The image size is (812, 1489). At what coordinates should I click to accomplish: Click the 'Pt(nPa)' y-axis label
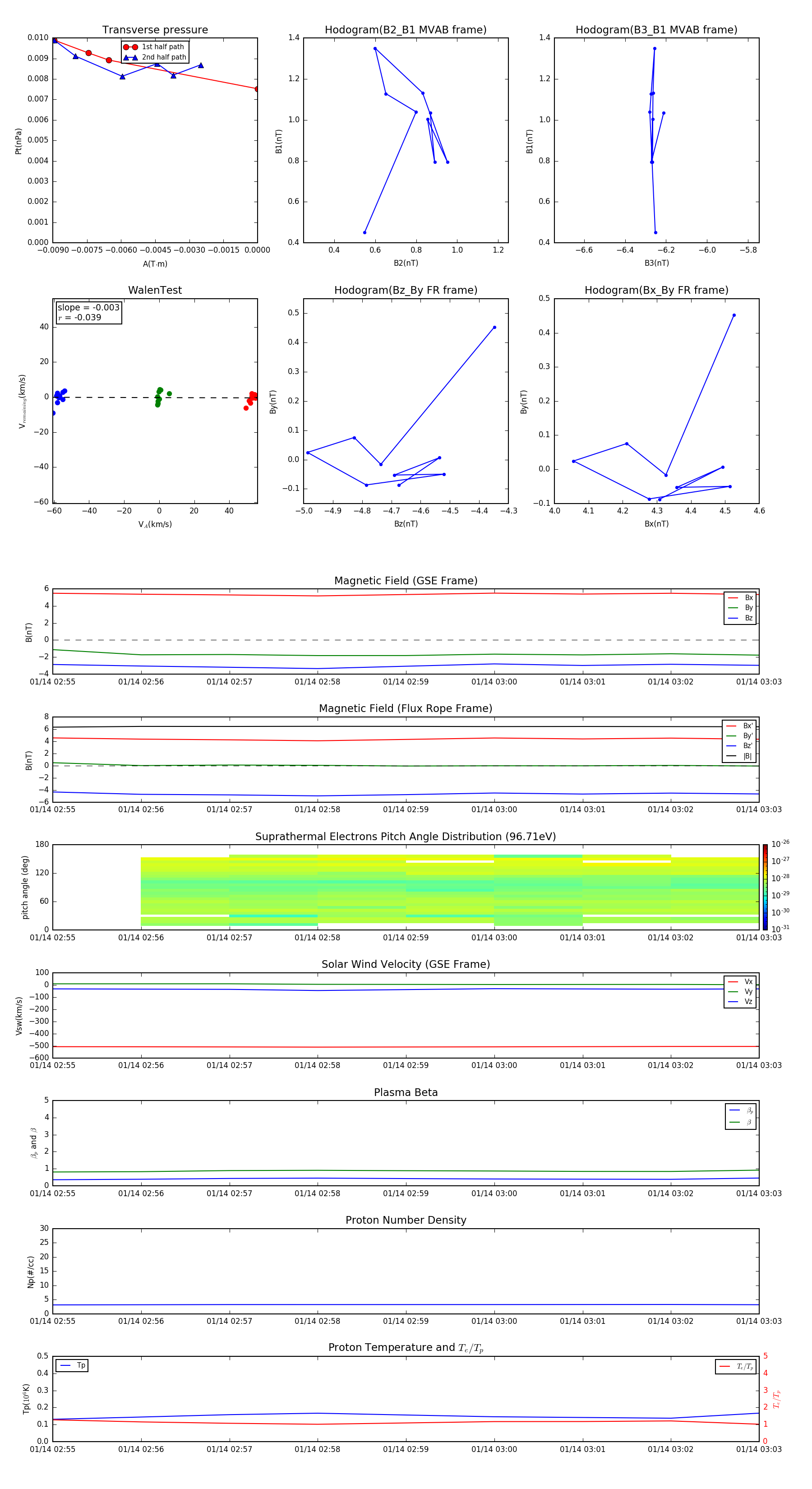point(18,141)
